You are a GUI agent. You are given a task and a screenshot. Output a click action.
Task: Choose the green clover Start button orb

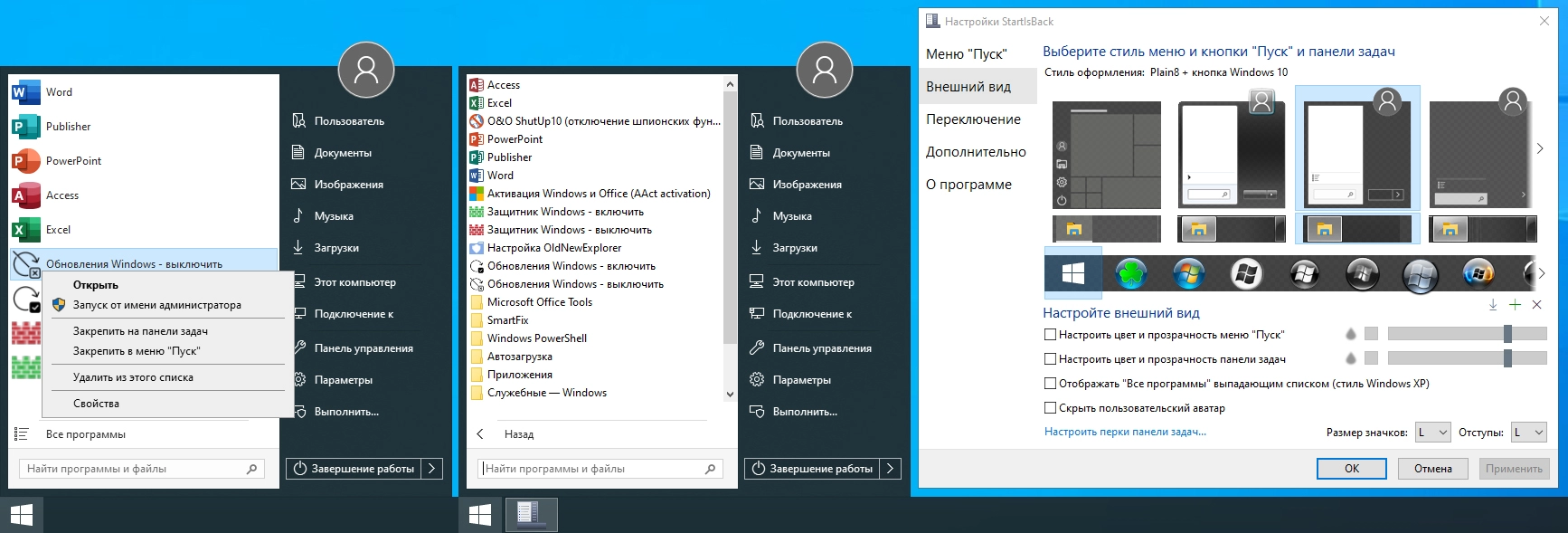[x=1130, y=273]
